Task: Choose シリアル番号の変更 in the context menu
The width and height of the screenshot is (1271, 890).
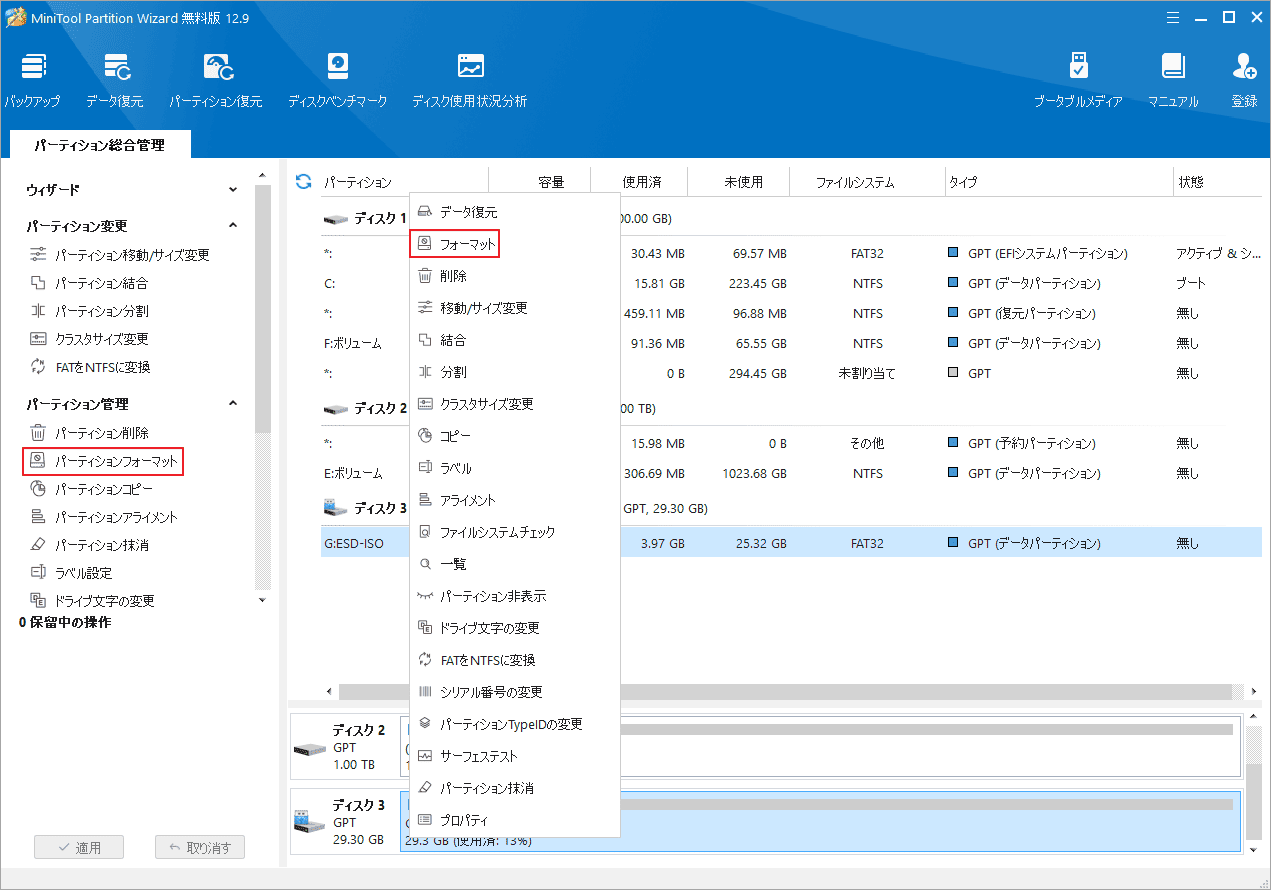Action: 515,692
